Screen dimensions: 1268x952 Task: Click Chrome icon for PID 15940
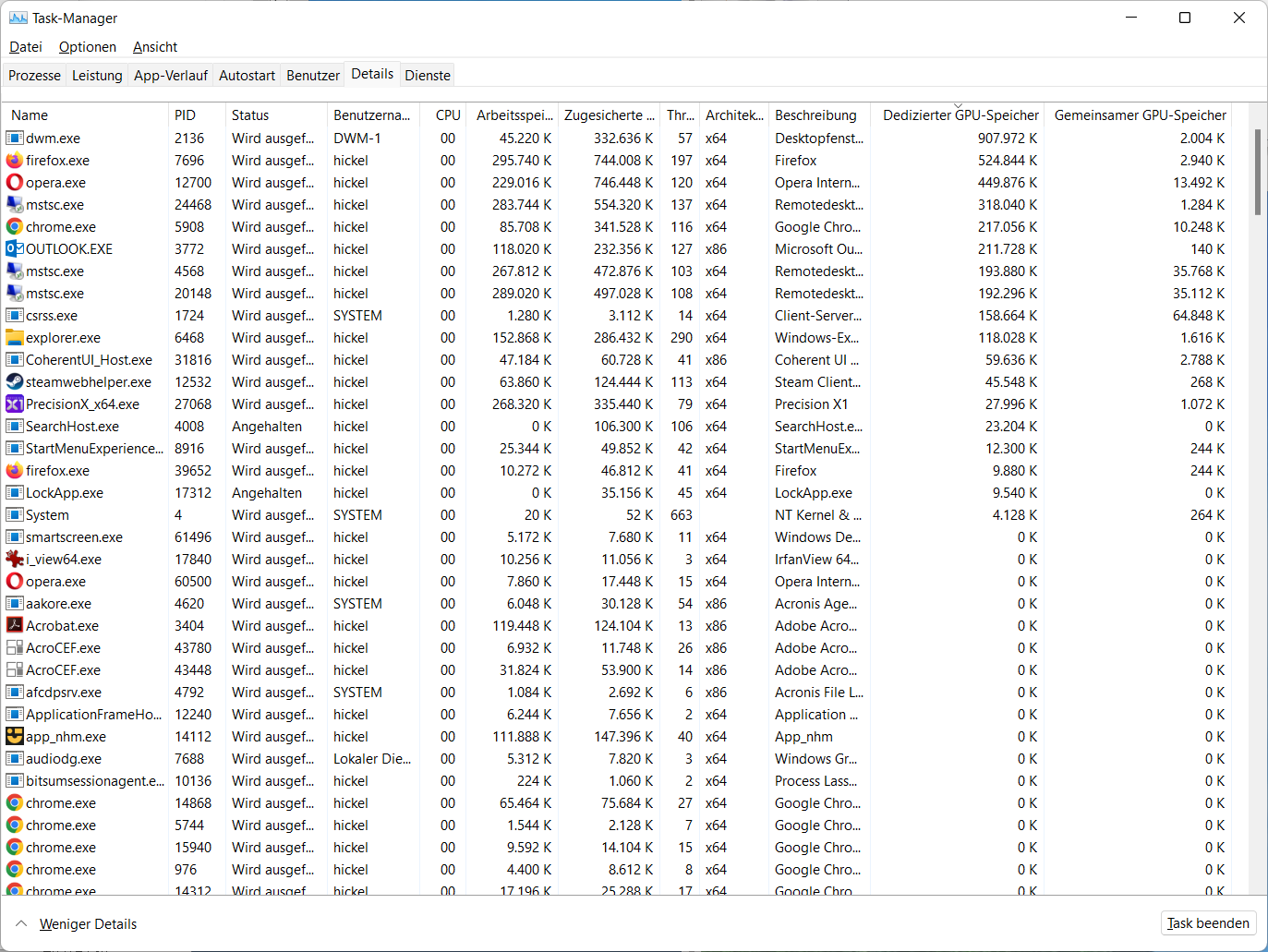pyautogui.click(x=15, y=848)
